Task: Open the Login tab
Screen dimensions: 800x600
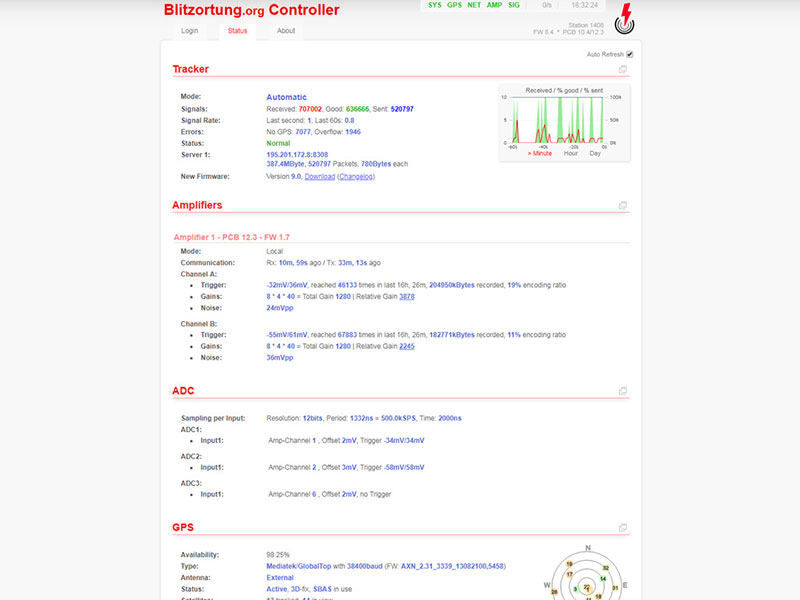Action: pos(189,31)
